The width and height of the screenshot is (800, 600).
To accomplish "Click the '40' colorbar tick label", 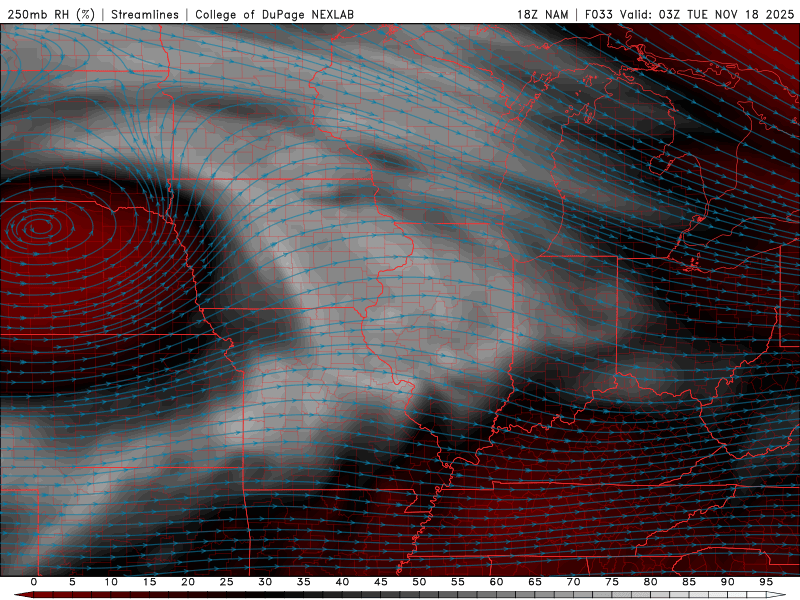I will [x=342, y=582].
